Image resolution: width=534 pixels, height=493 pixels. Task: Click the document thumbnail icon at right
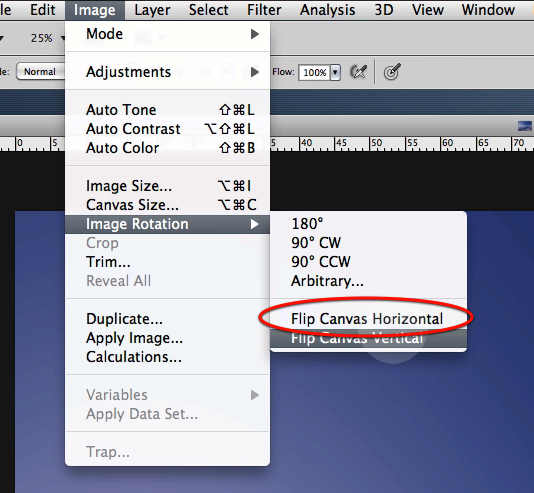click(x=524, y=126)
